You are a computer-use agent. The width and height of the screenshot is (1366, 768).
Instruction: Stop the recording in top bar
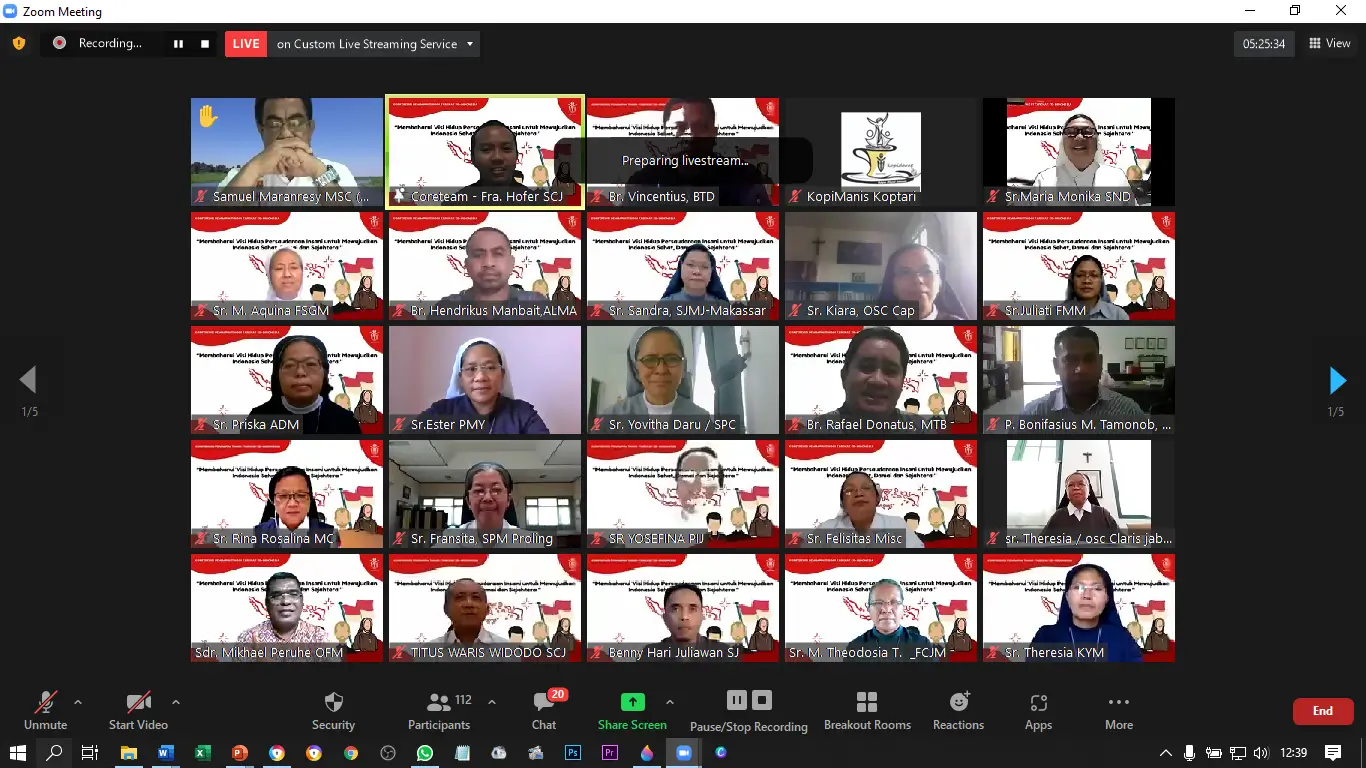coord(205,44)
